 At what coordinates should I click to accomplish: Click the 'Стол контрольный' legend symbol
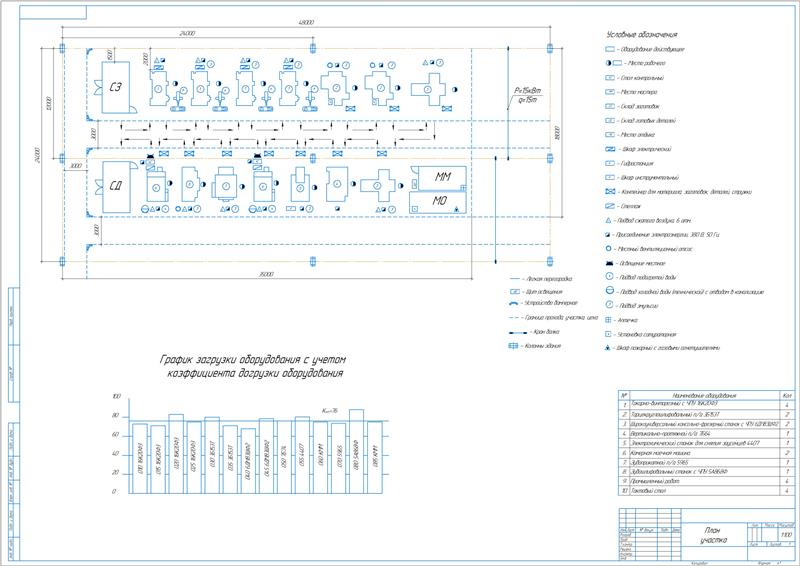609,78
